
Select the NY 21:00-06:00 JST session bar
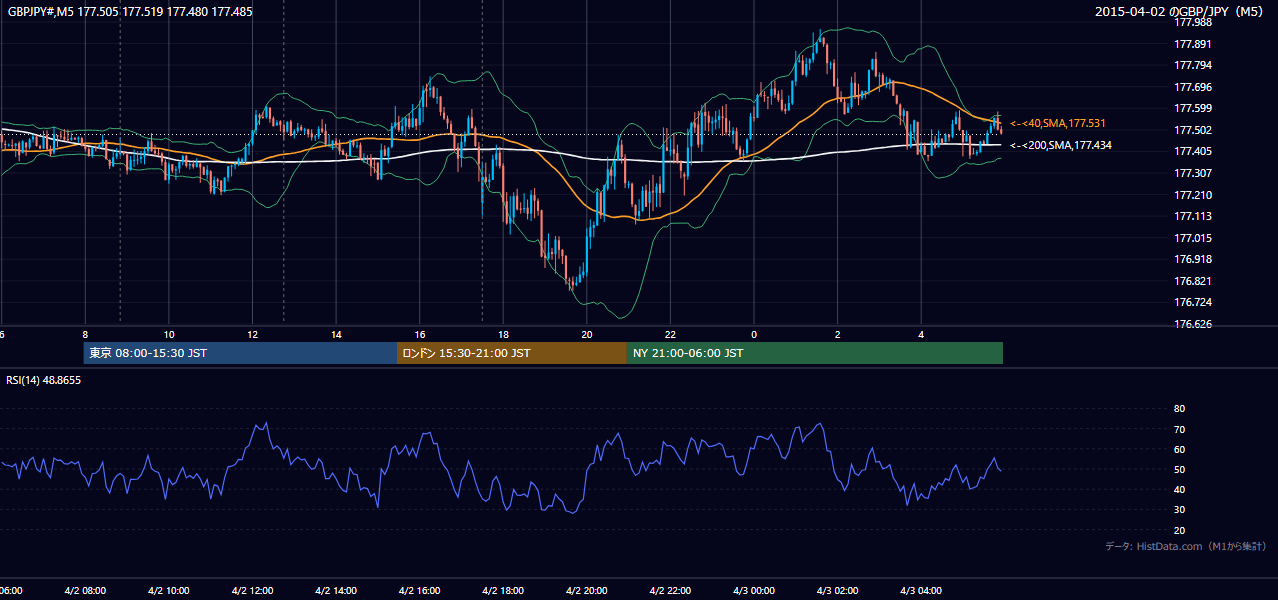[x=815, y=353]
